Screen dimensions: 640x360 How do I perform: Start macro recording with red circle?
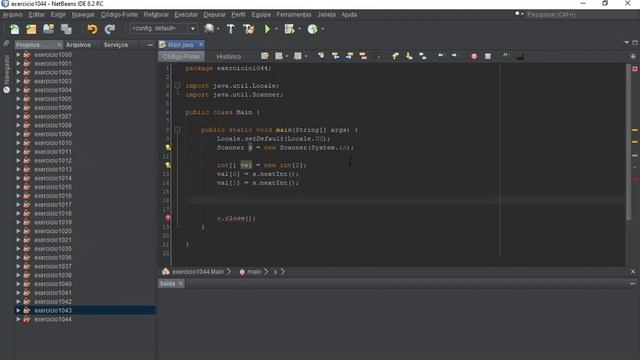point(474,56)
